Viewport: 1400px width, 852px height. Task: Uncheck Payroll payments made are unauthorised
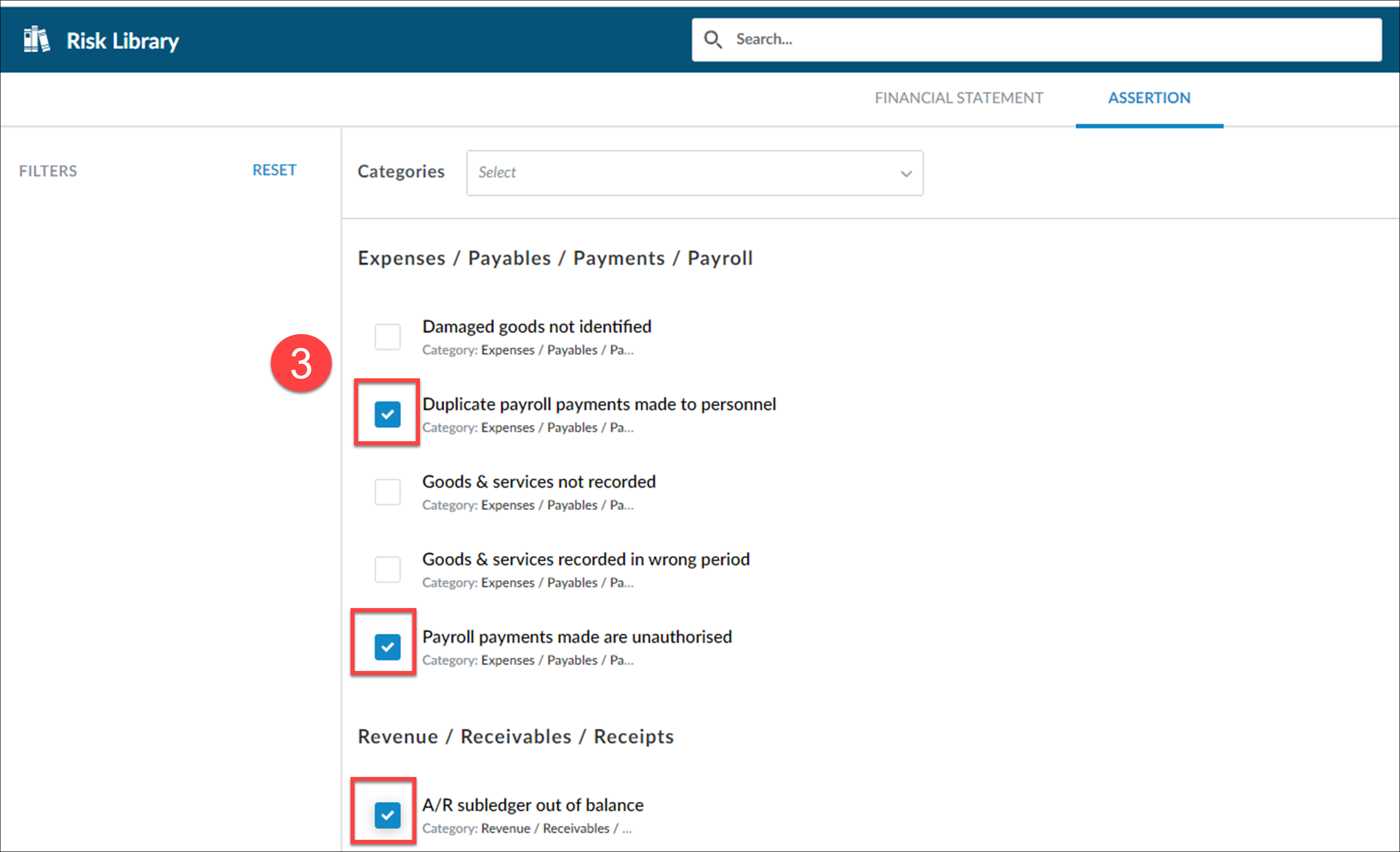(388, 647)
